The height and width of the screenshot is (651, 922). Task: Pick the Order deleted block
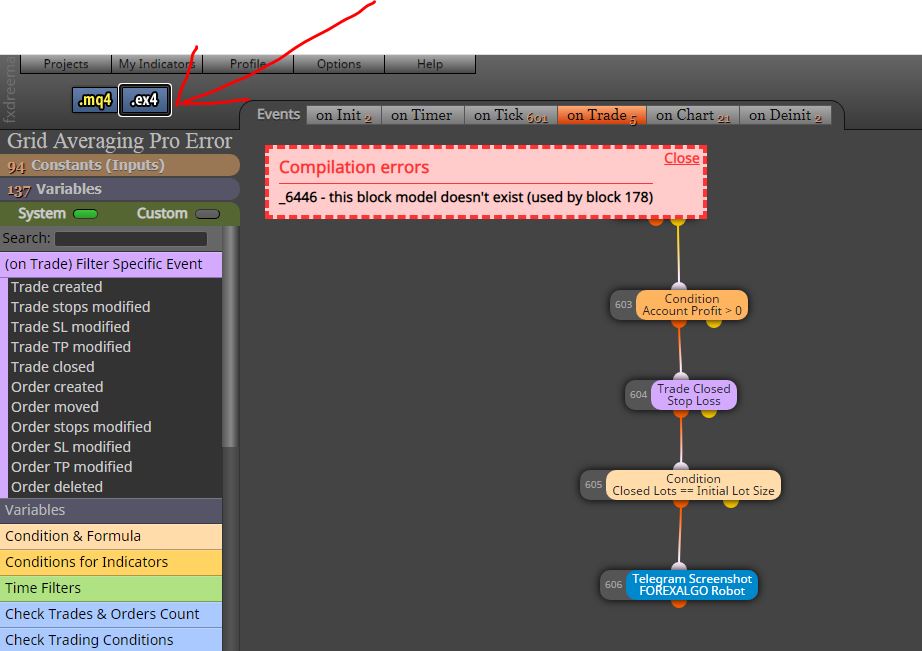click(x=56, y=487)
